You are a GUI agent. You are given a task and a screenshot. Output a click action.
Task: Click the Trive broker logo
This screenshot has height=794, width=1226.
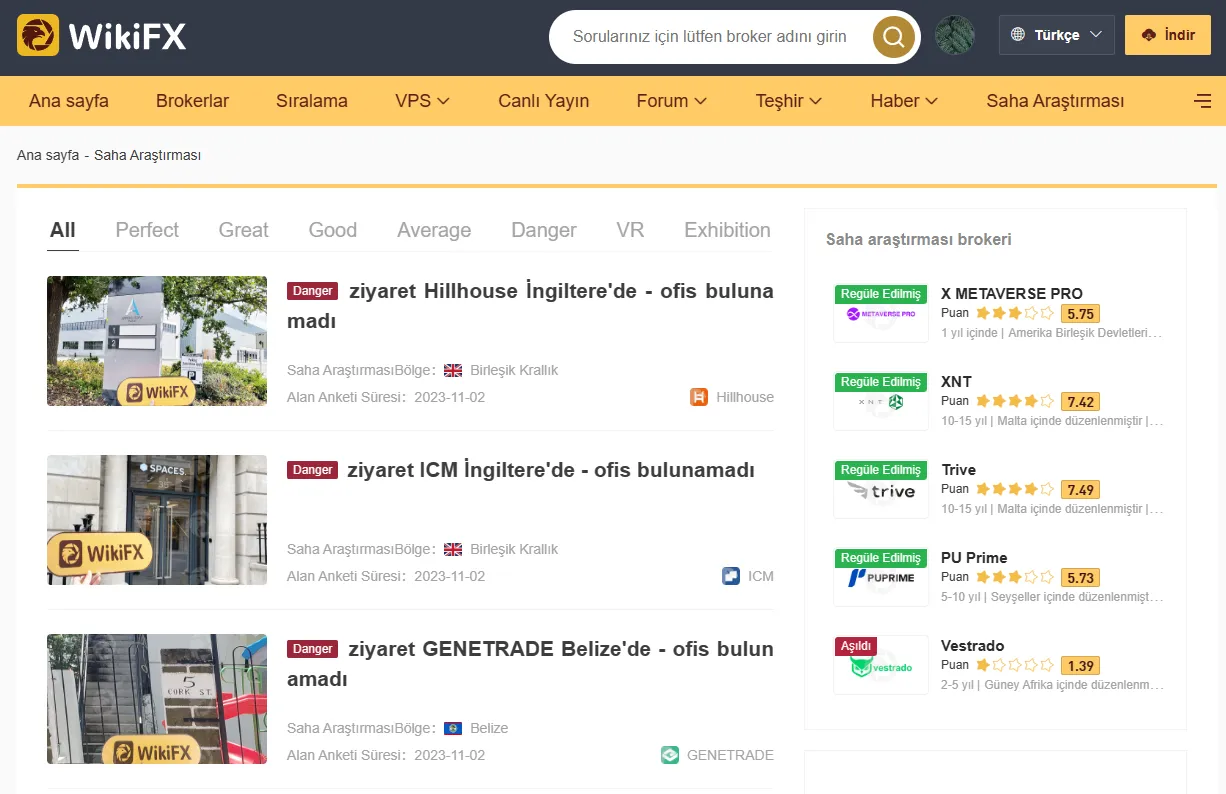pyautogui.click(x=881, y=489)
